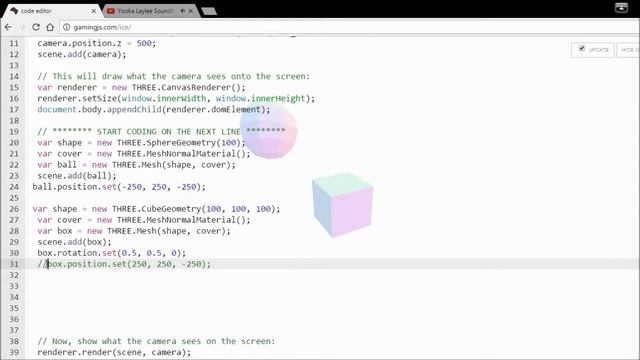Viewport: 640px width, 360px height.
Task: Click the code editor tab favicon
Action: tap(14, 11)
